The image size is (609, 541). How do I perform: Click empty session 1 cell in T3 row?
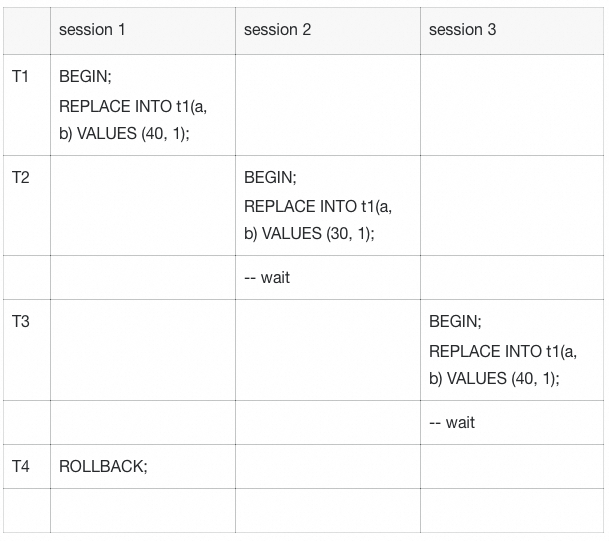click(x=143, y=350)
